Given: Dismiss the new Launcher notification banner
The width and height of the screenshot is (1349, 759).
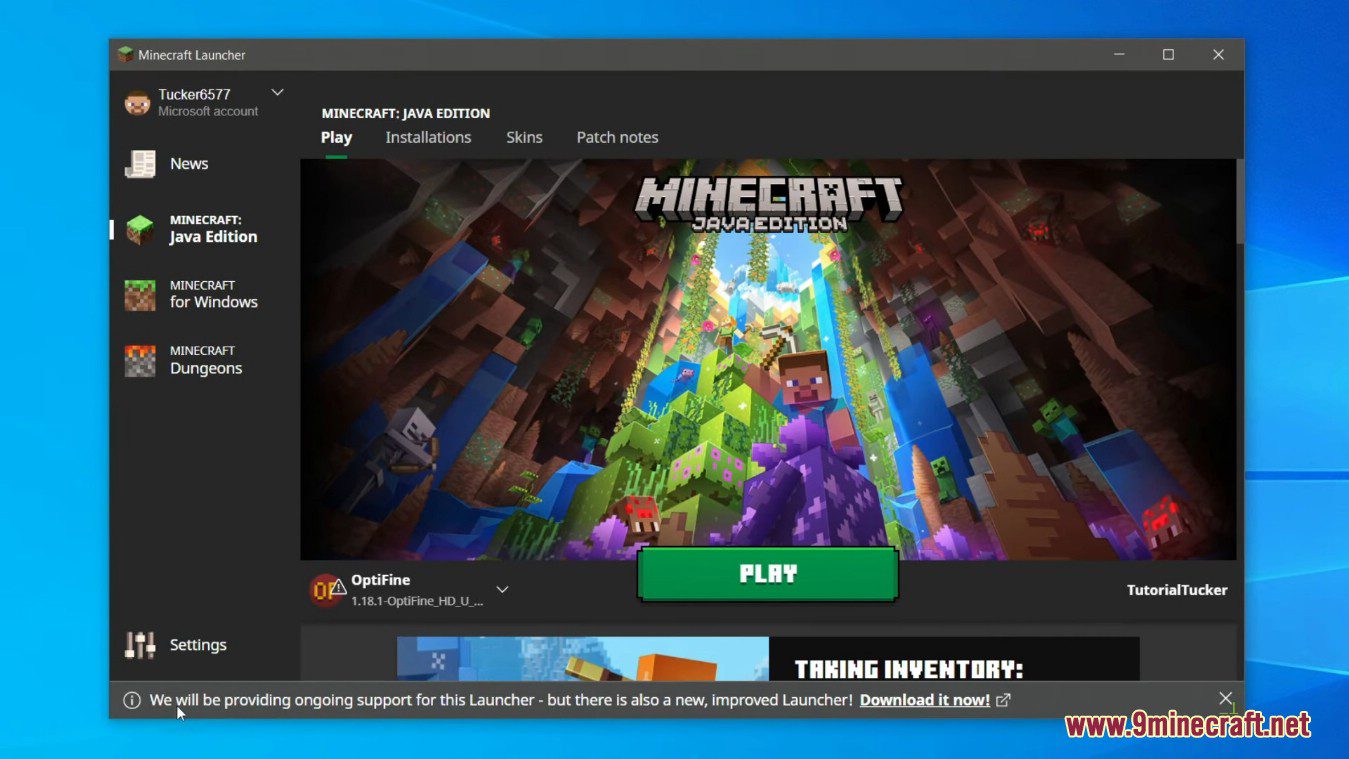Looking at the screenshot, I should pyautogui.click(x=1226, y=698).
